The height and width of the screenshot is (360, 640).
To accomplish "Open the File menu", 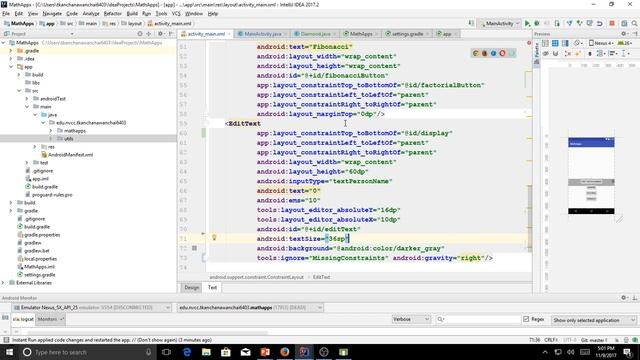I will click(6, 13).
